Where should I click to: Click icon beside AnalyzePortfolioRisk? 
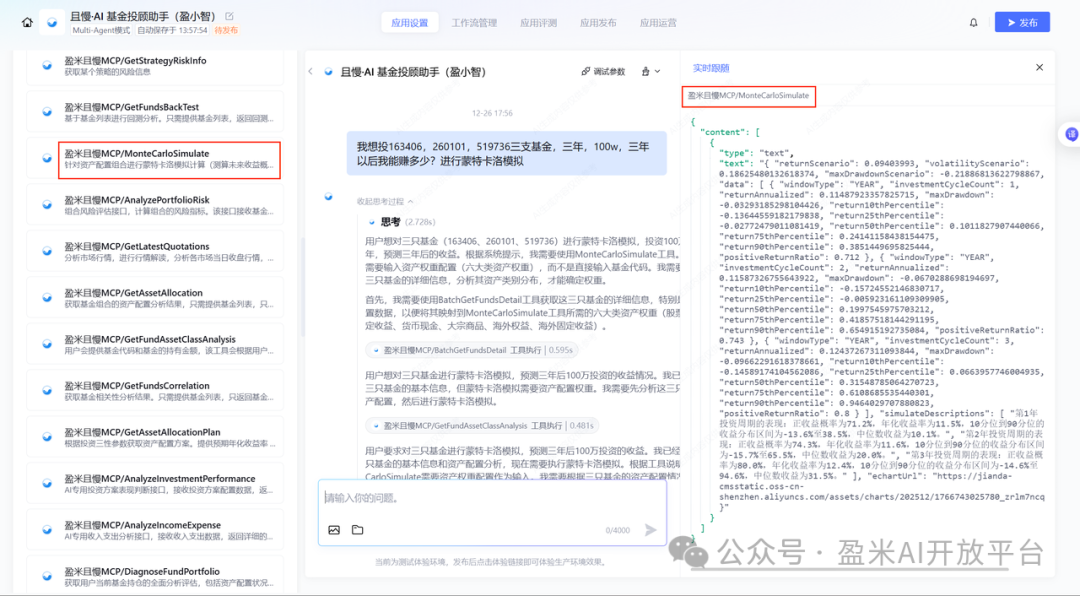tap(47, 205)
